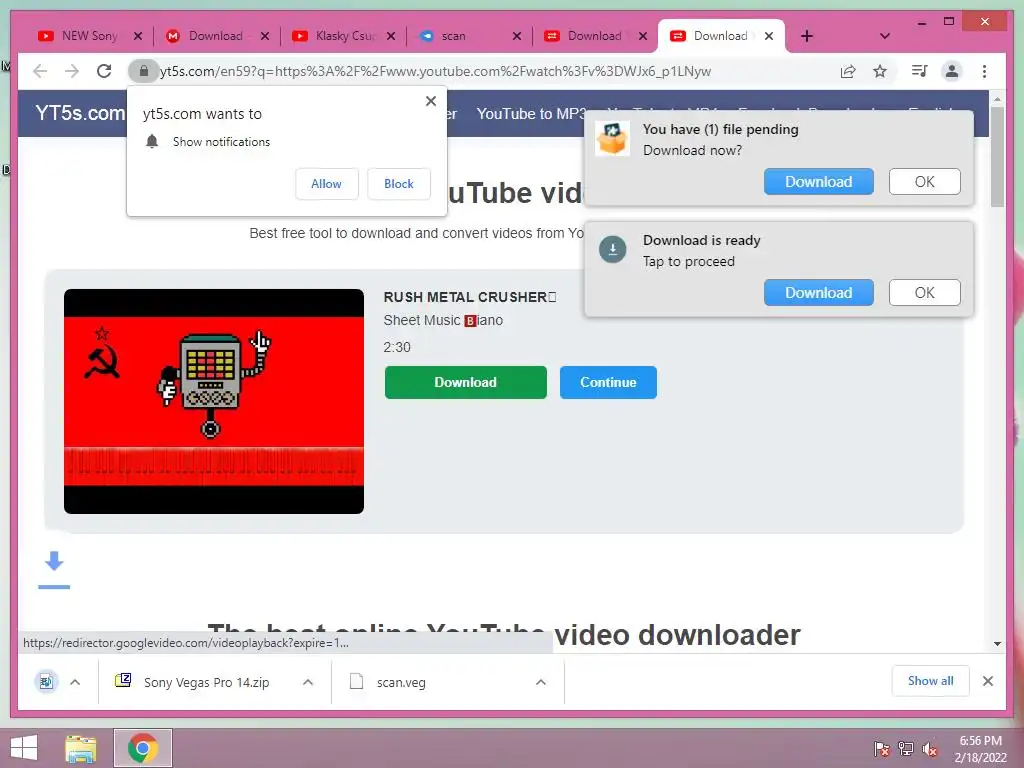Click the Chrome taskbar icon
Image resolution: width=1024 pixels, height=768 pixels.
(x=143, y=748)
